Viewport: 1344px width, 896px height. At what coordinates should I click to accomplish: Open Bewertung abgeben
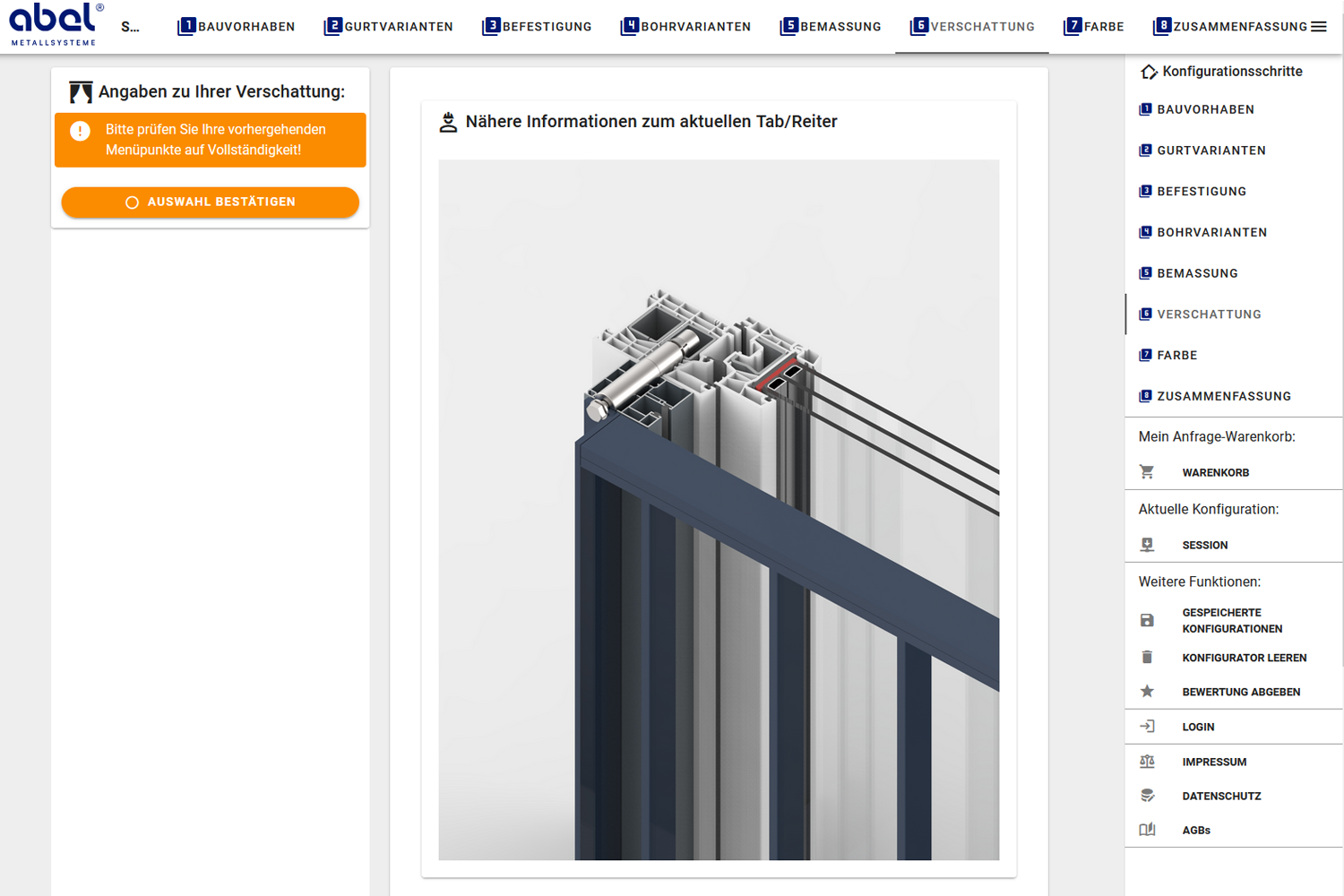(x=1241, y=692)
